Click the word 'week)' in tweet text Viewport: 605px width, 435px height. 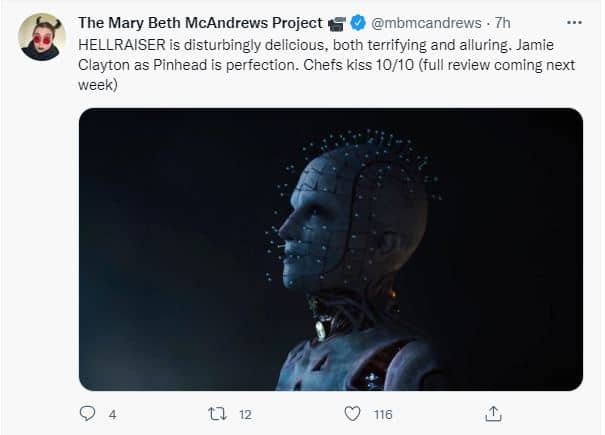[x=98, y=85]
